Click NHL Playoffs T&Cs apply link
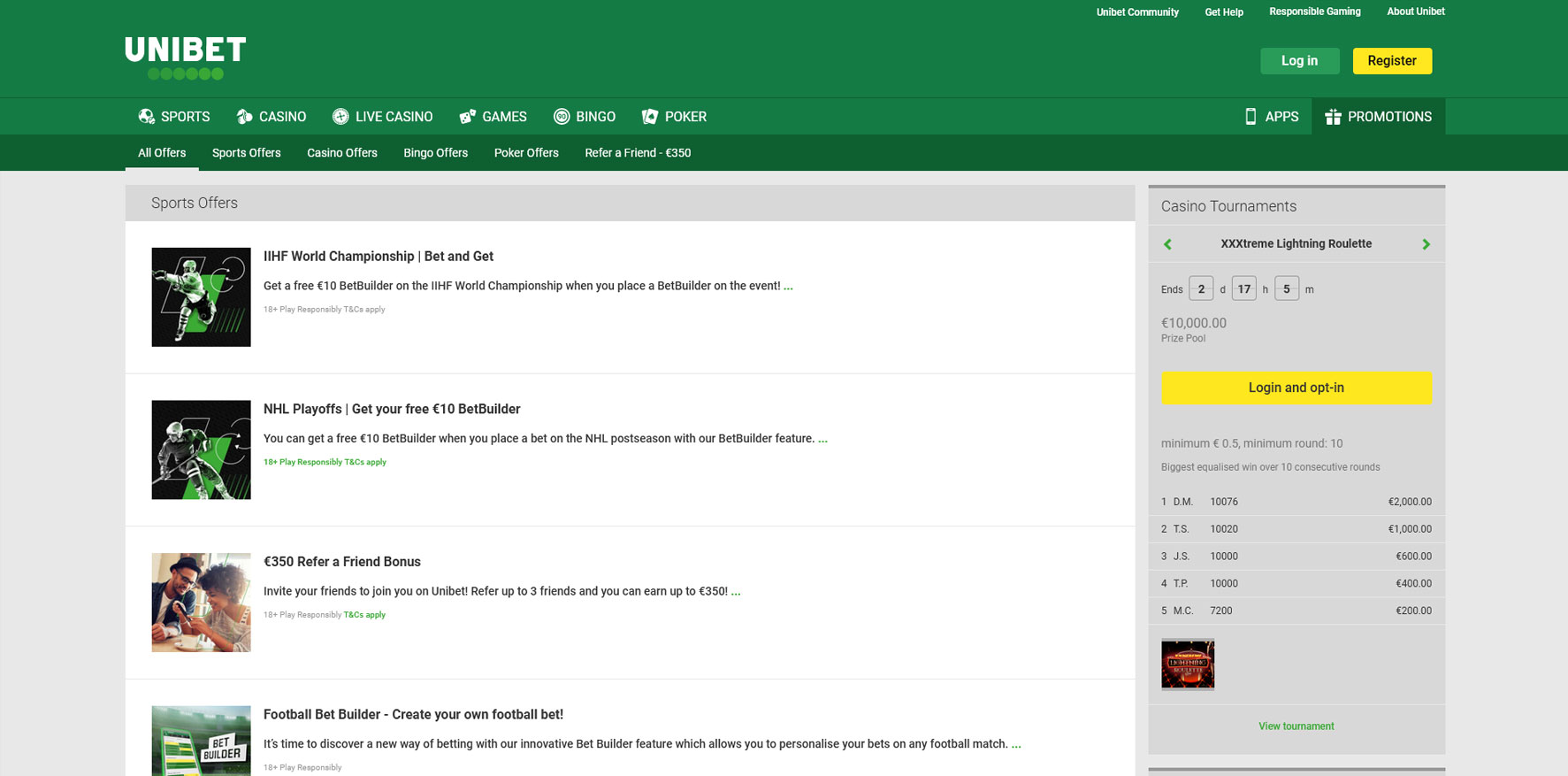The height and width of the screenshot is (776, 1568). (x=364, y=462)
